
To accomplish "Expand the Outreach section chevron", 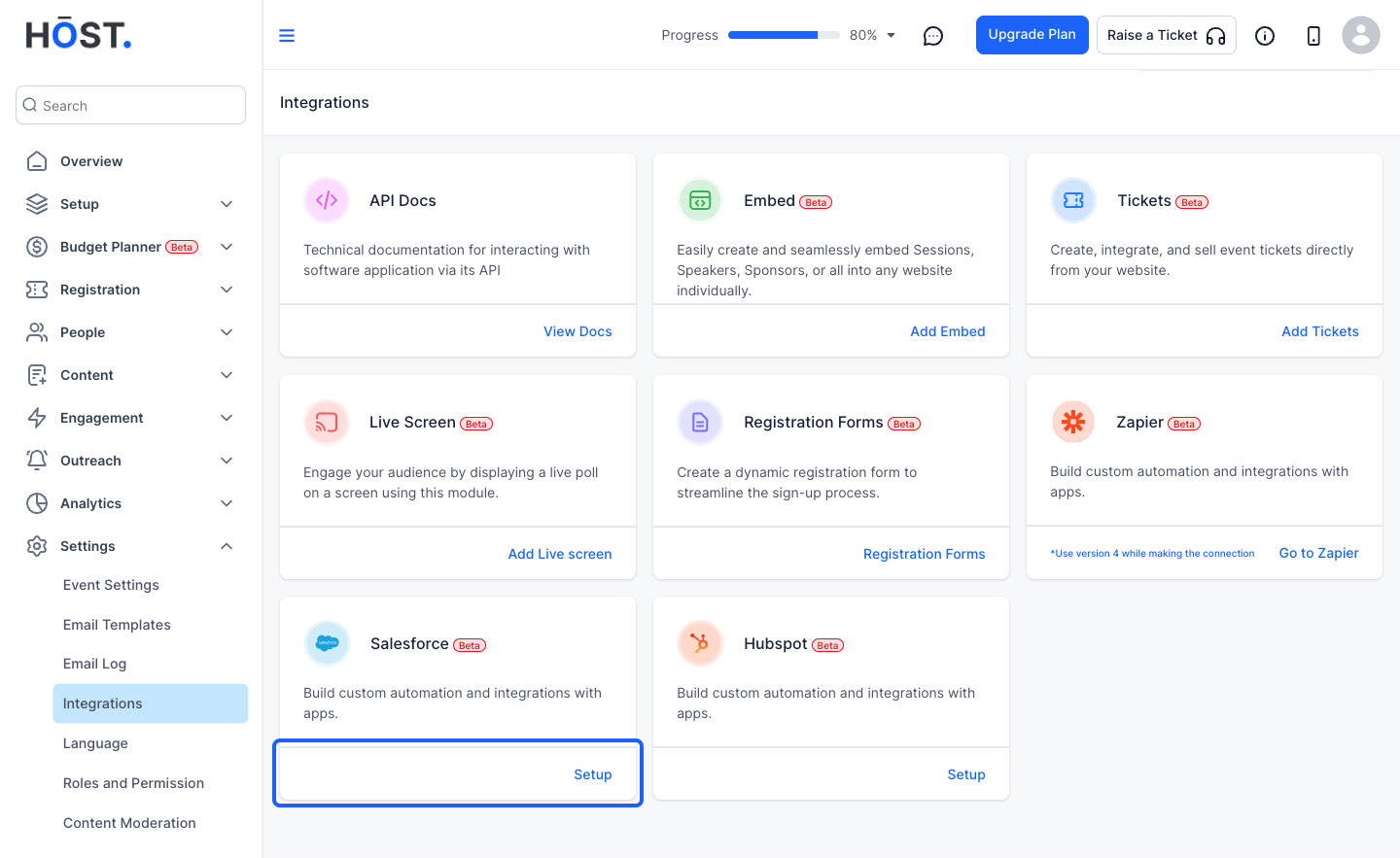I will click(x=227, y=461).
